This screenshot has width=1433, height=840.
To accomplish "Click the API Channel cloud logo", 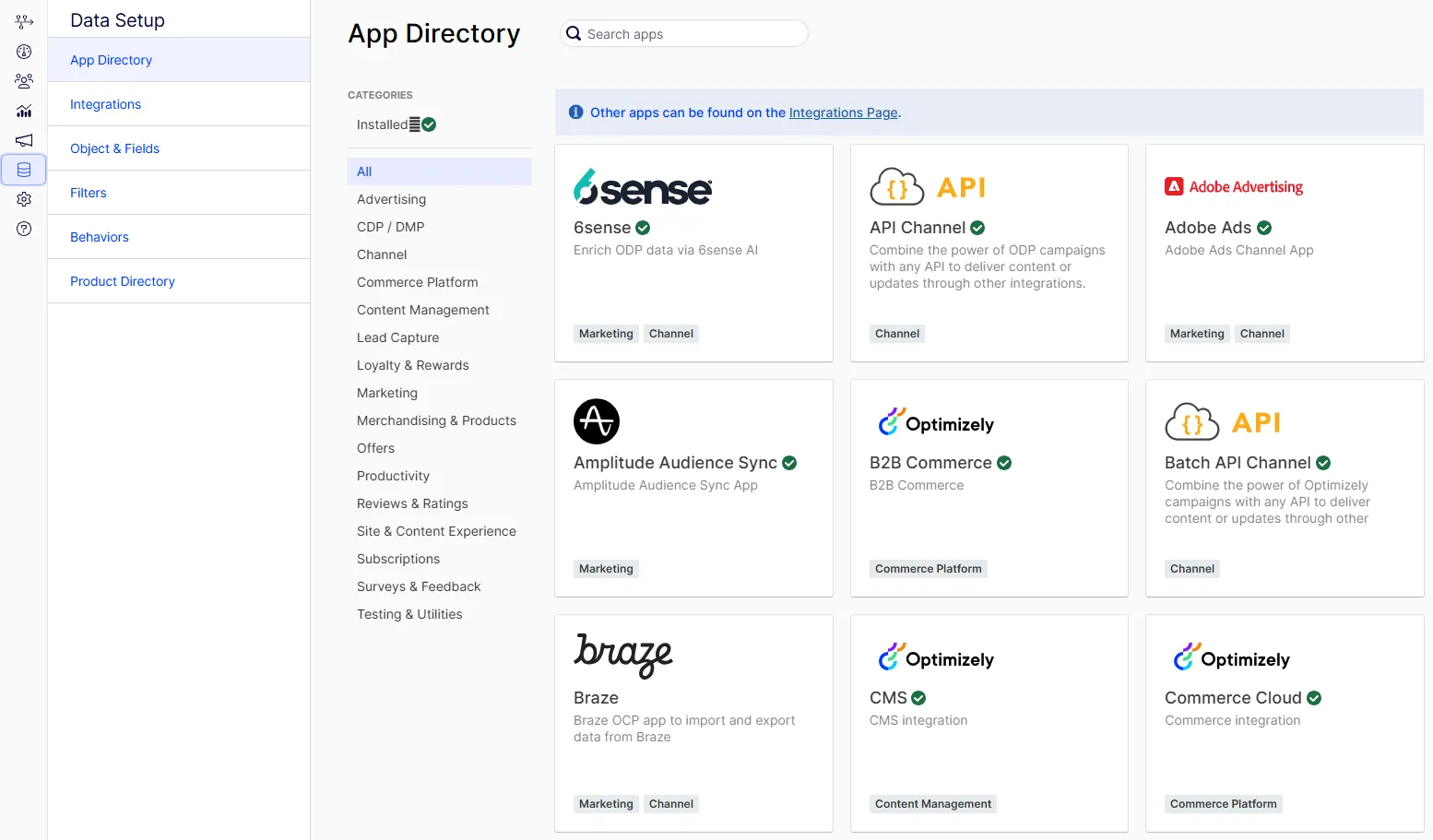I will click(928, 187).
